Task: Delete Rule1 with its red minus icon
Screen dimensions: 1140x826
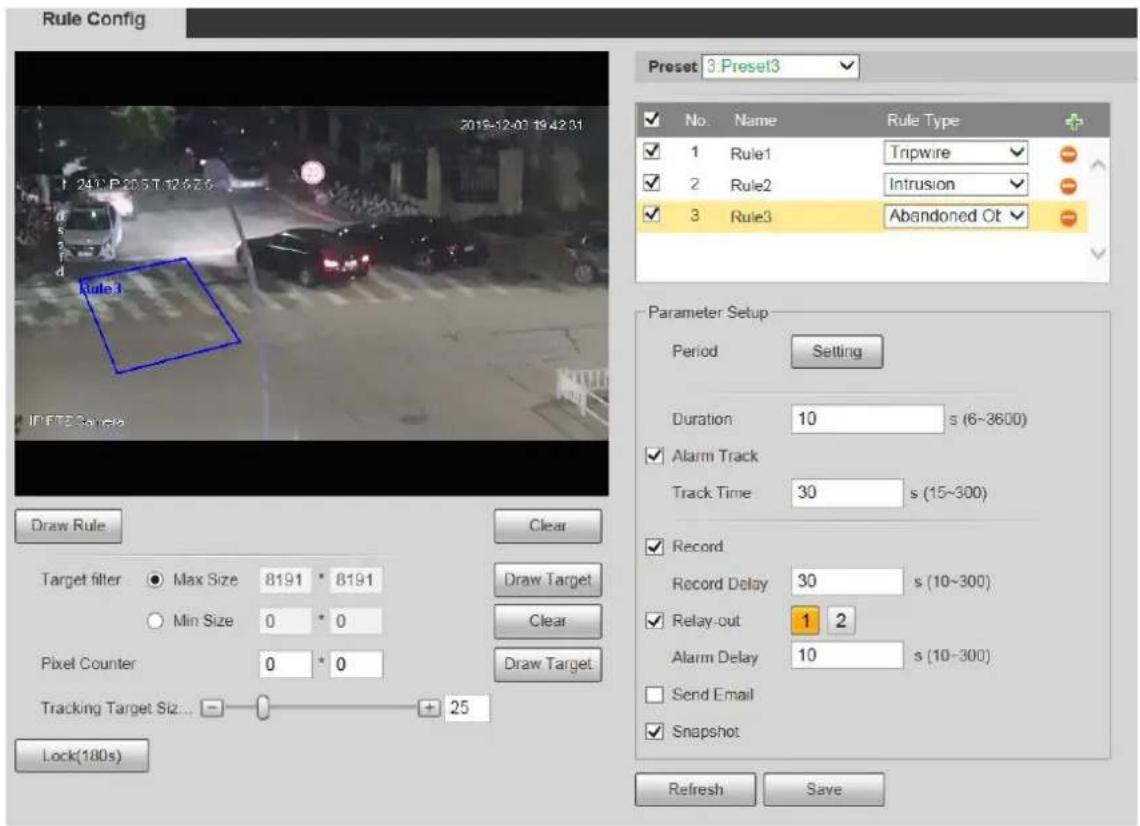Action: pos(1068,154)
